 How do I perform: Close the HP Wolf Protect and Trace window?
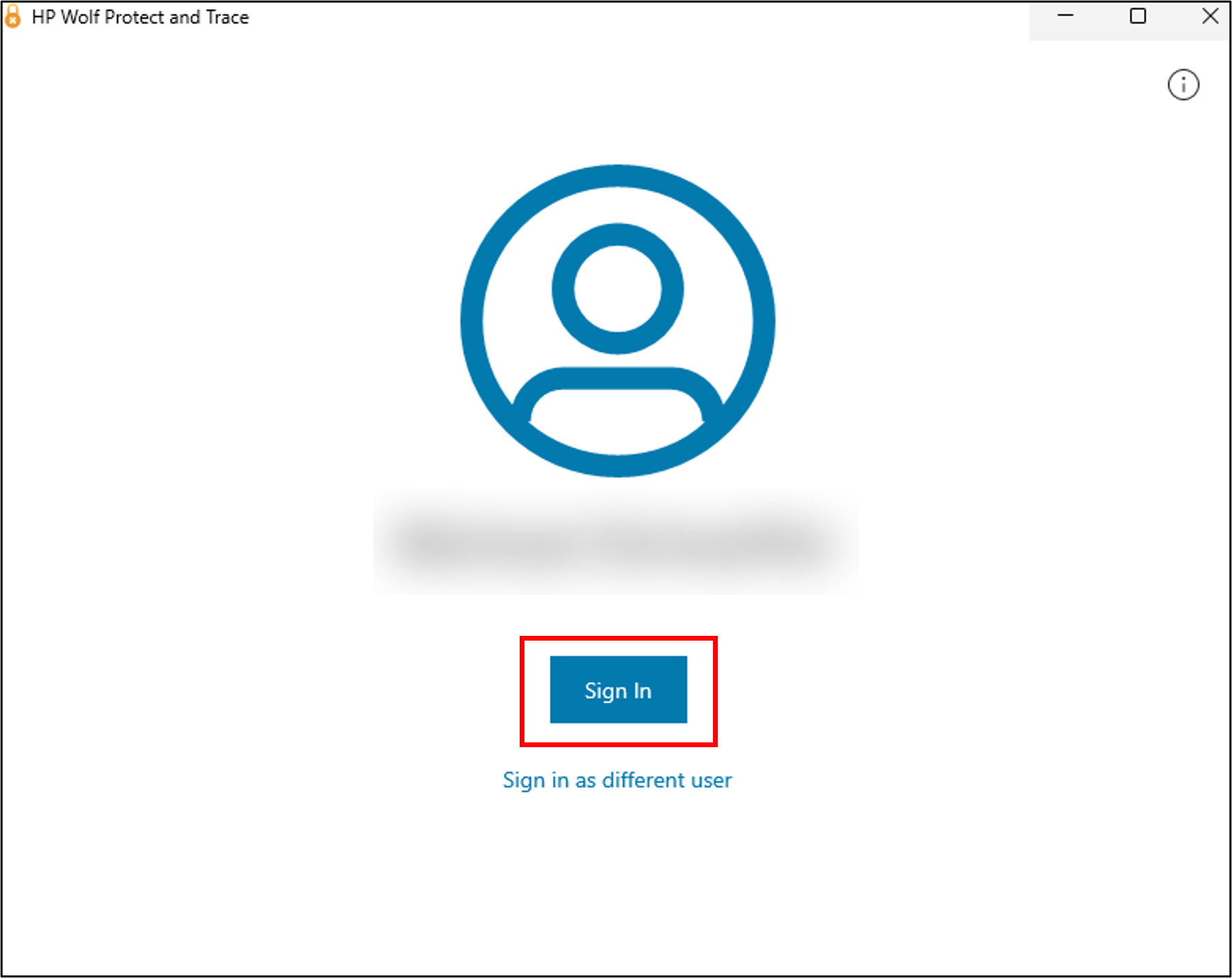[1209, 16]
